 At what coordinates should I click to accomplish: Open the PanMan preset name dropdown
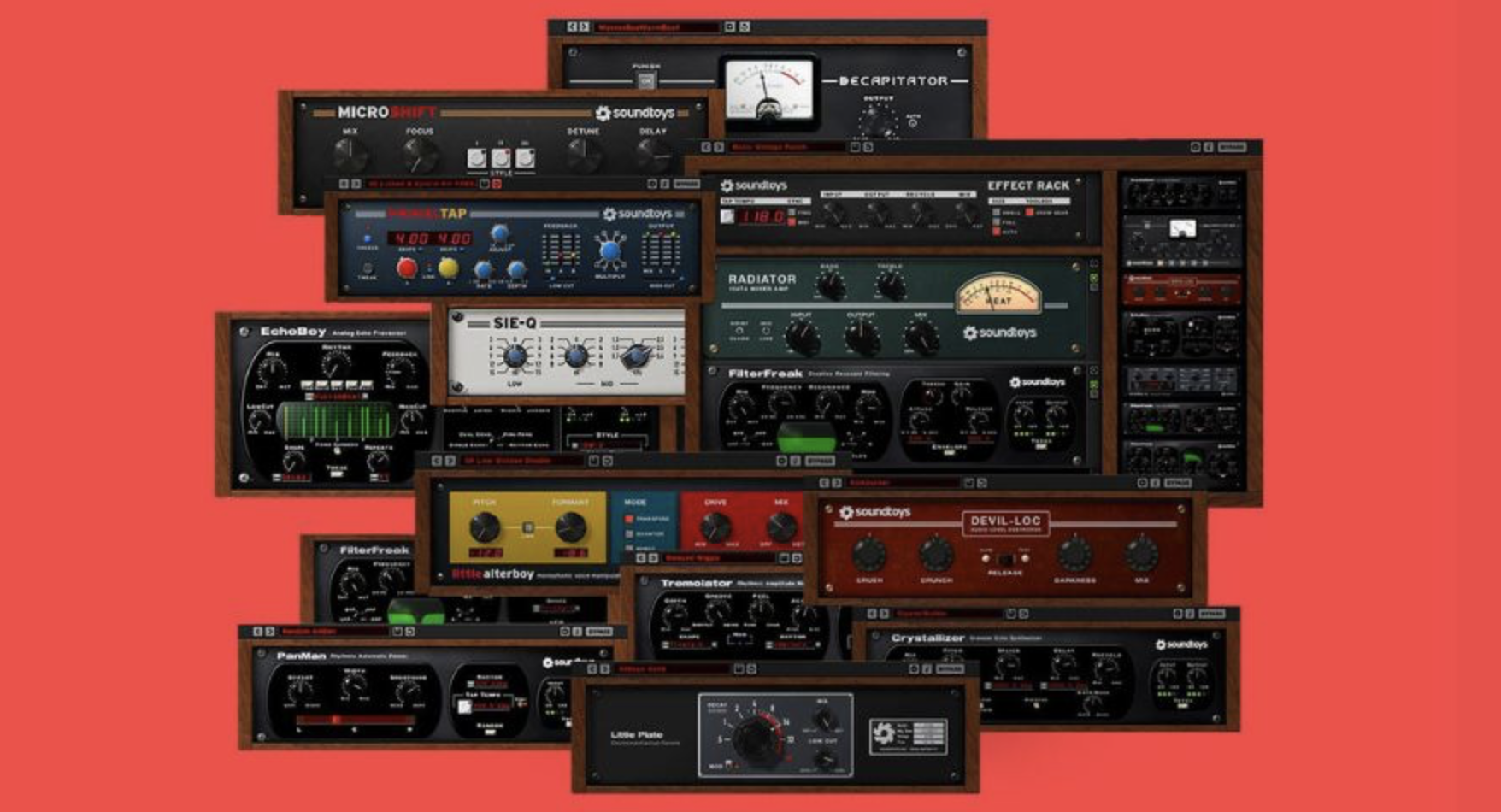coord(334,632)
